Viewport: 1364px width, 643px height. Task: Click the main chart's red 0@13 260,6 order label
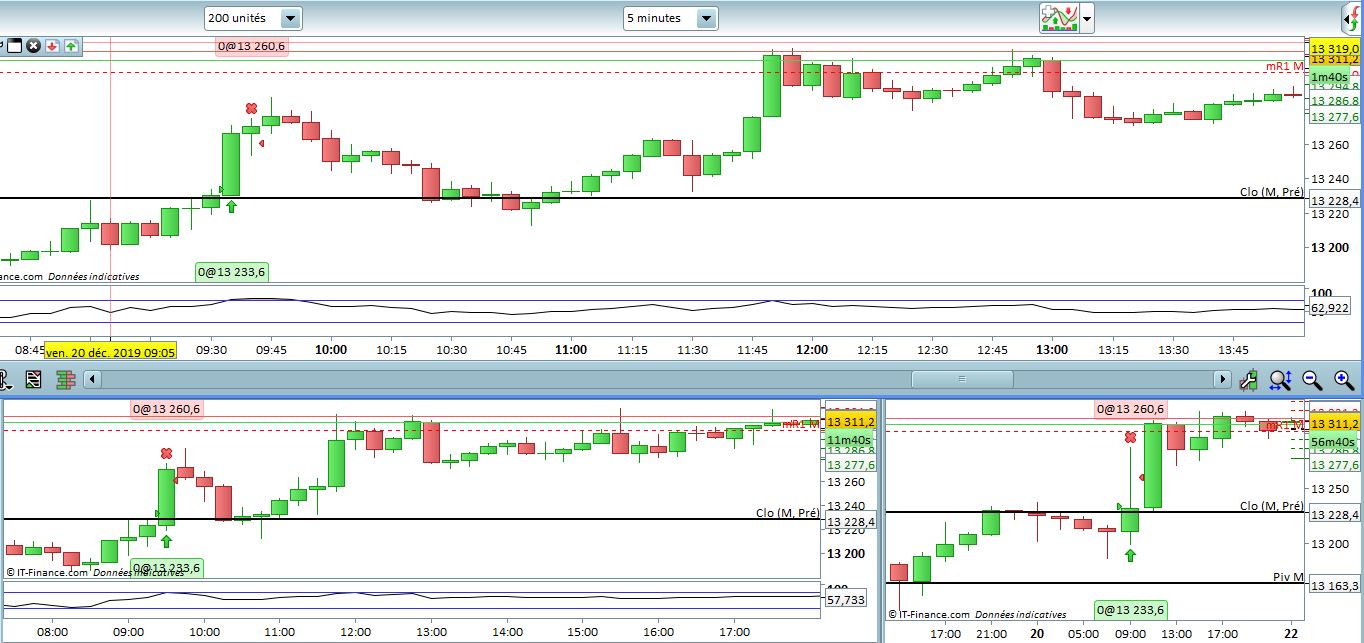click(252, 46)
